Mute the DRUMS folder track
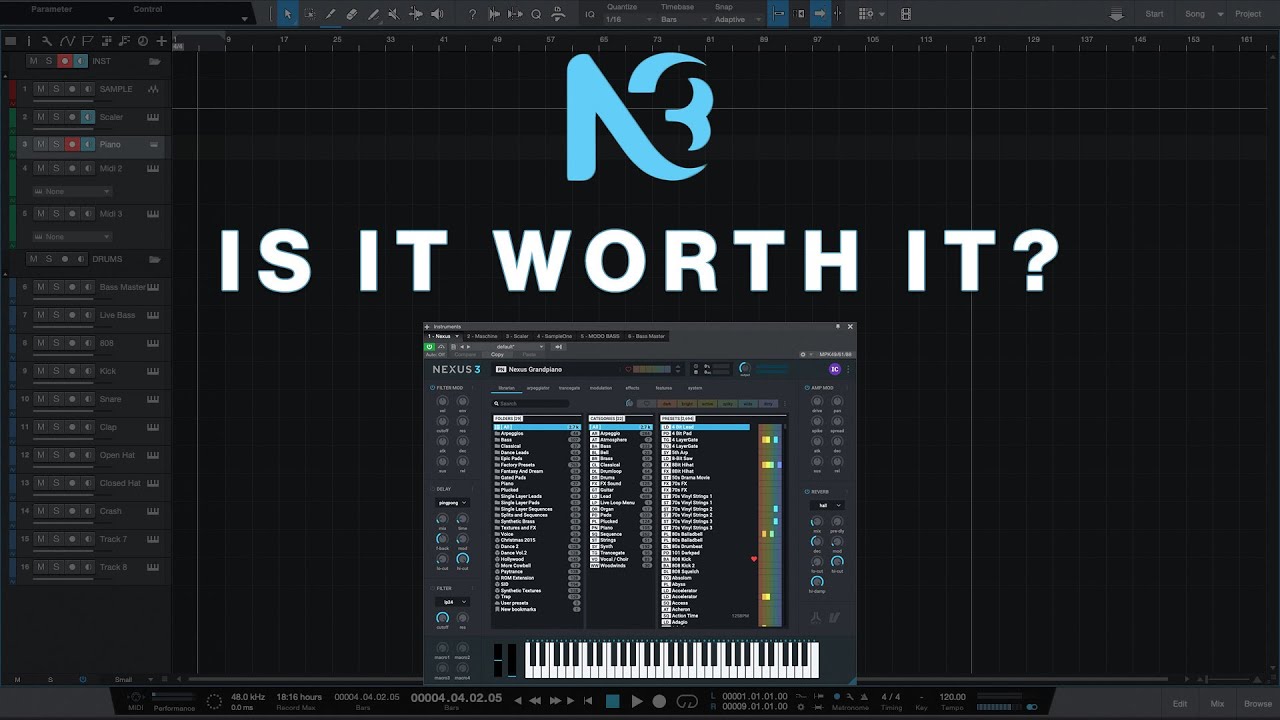Viewport: 1280px width, 720px height. [33, 259]
